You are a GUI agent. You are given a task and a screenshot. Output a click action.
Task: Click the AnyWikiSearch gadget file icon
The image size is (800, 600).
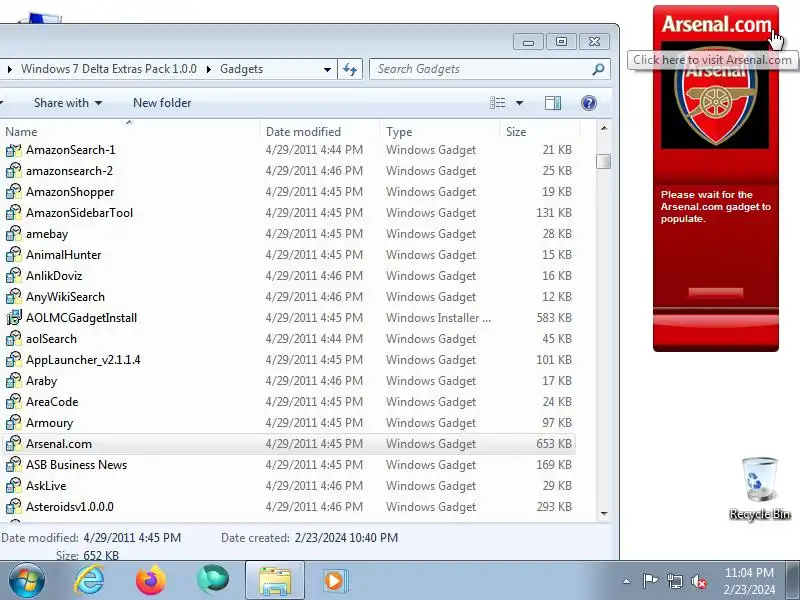14,296
